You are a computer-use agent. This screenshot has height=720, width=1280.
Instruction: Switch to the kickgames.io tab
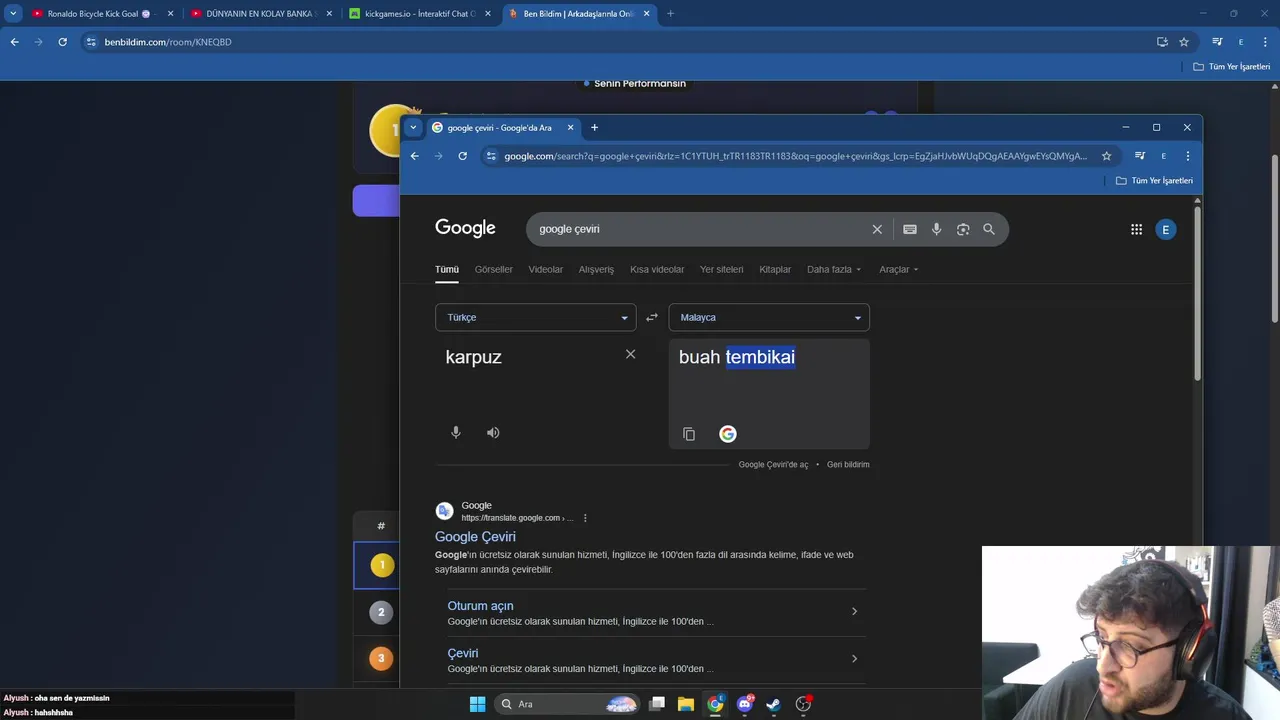[x=418, y=14]
